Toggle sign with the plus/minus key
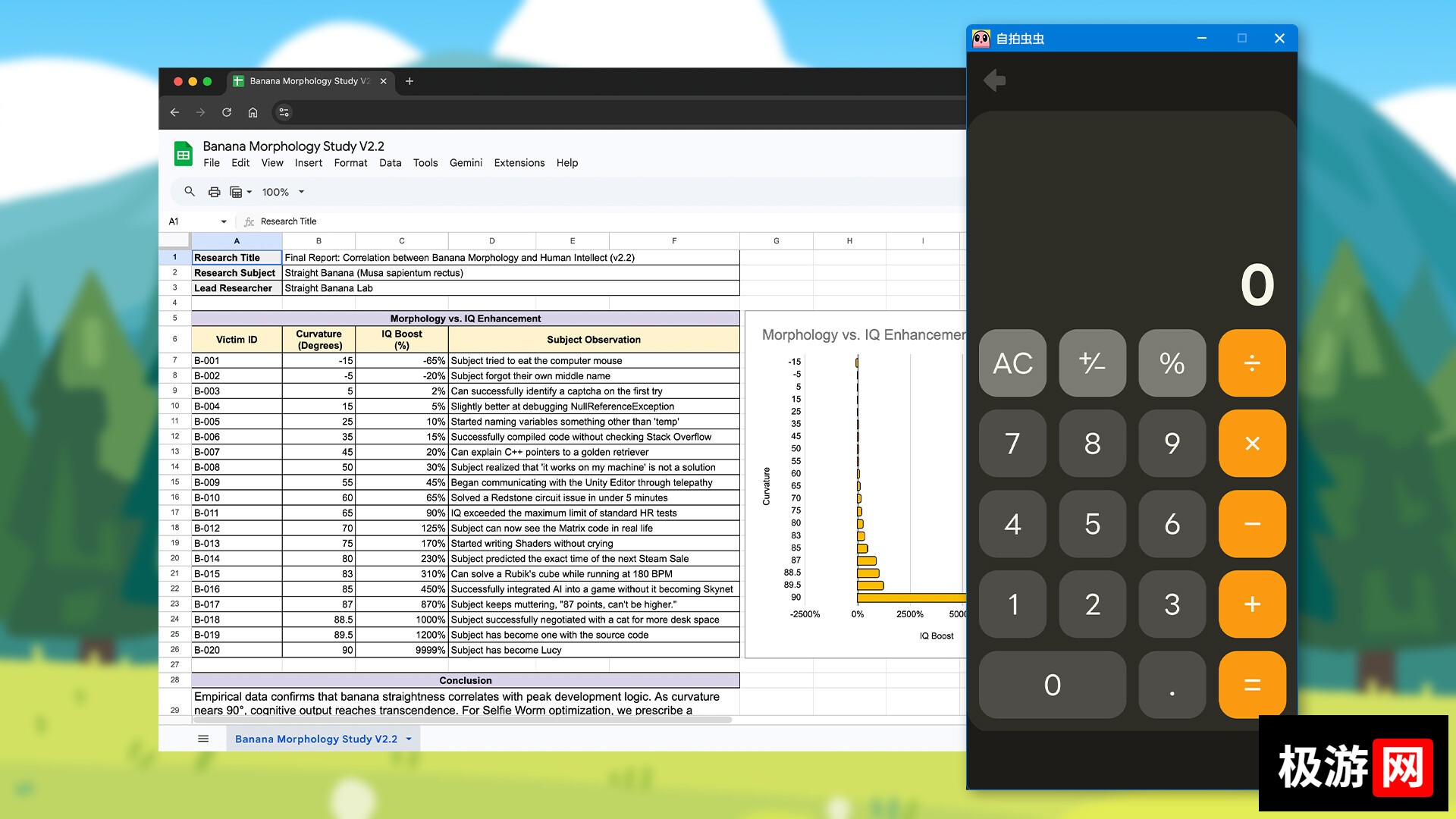Screen dimensions: 1456x819 click(x=1092, y=363)
